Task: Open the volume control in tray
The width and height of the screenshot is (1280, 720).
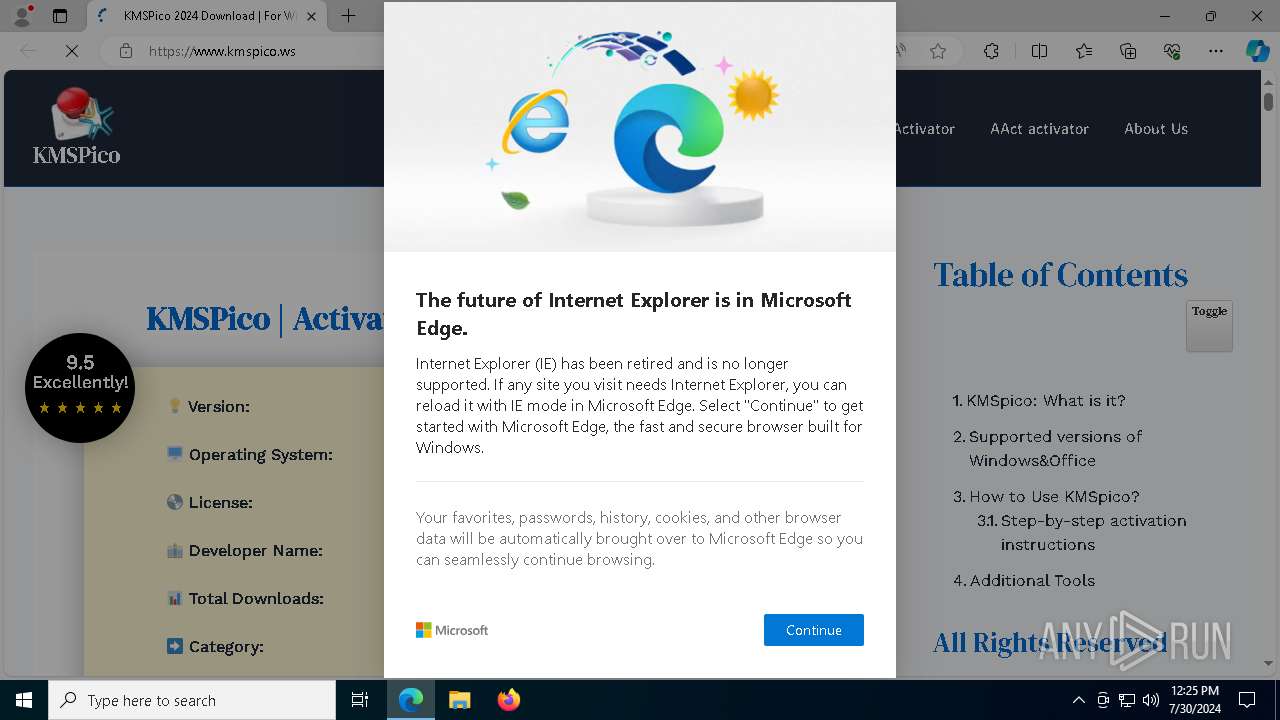Action: (1151, 700)
